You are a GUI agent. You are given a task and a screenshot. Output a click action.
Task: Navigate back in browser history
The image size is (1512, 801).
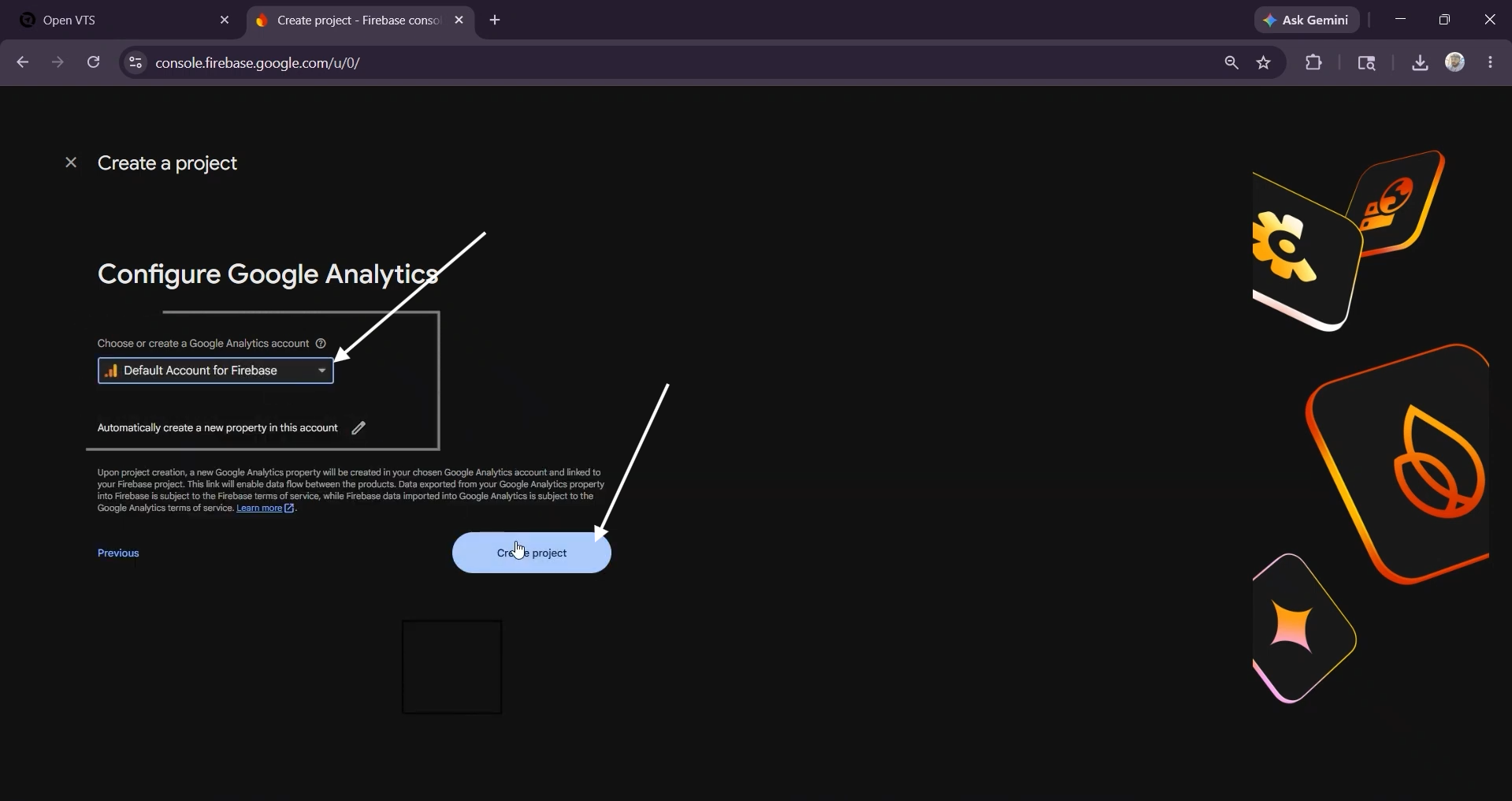tap(23, 63)
